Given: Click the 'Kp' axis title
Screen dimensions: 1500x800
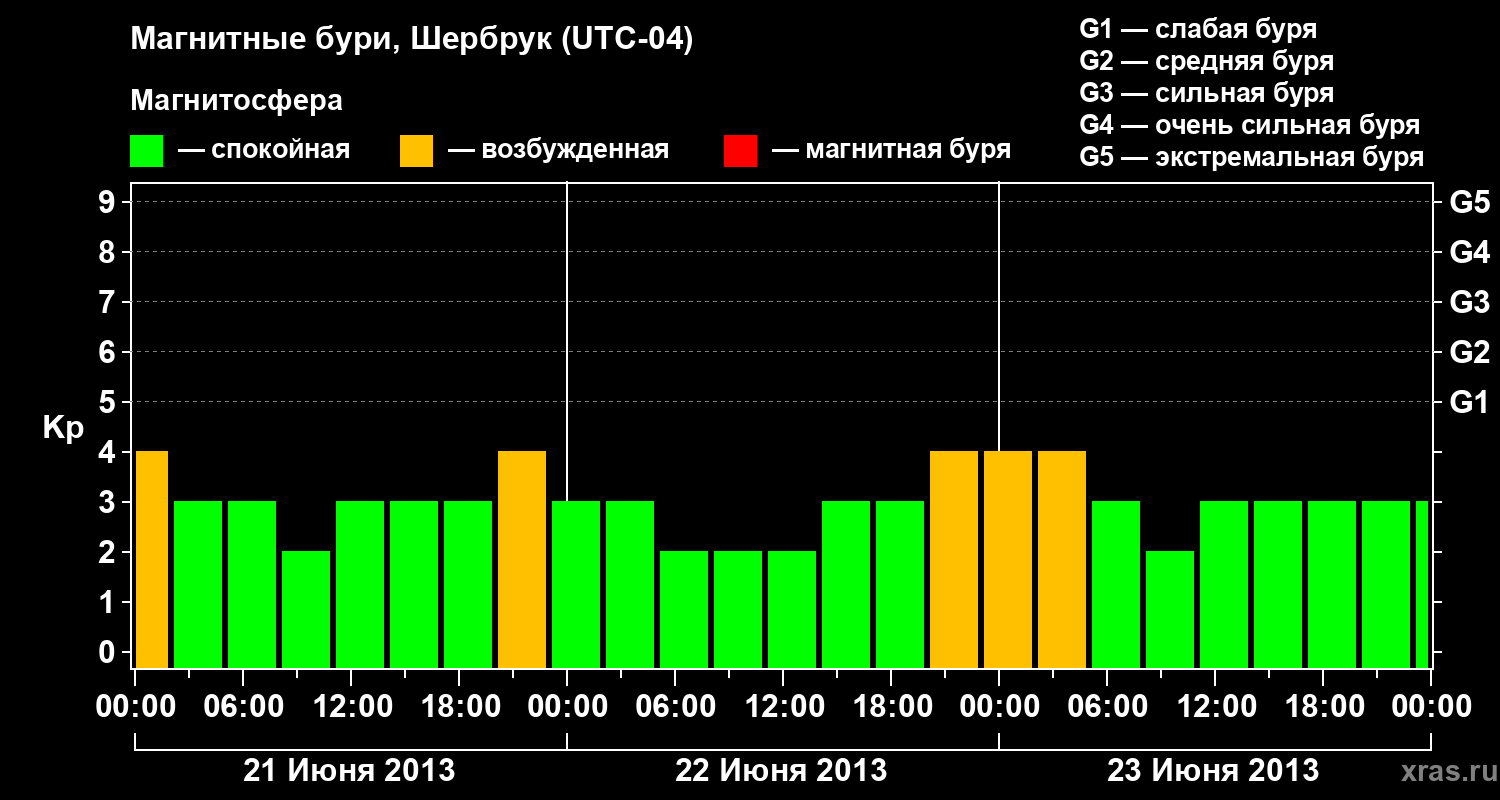Looking at the screenshot, I should pos(63,429).
